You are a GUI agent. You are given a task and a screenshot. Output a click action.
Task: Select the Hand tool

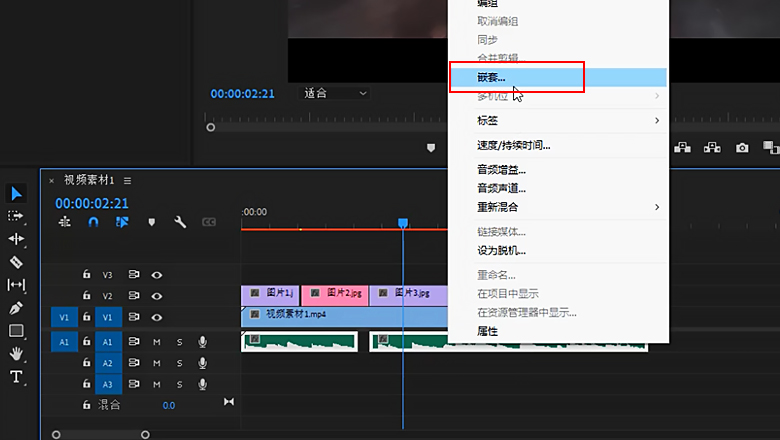point(16,354)
